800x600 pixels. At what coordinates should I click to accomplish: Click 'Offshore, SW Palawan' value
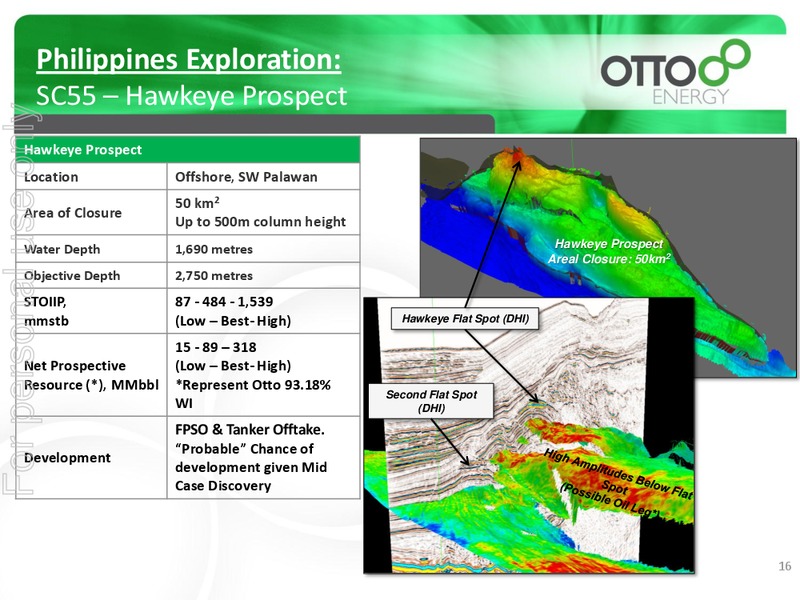point(246,177)
